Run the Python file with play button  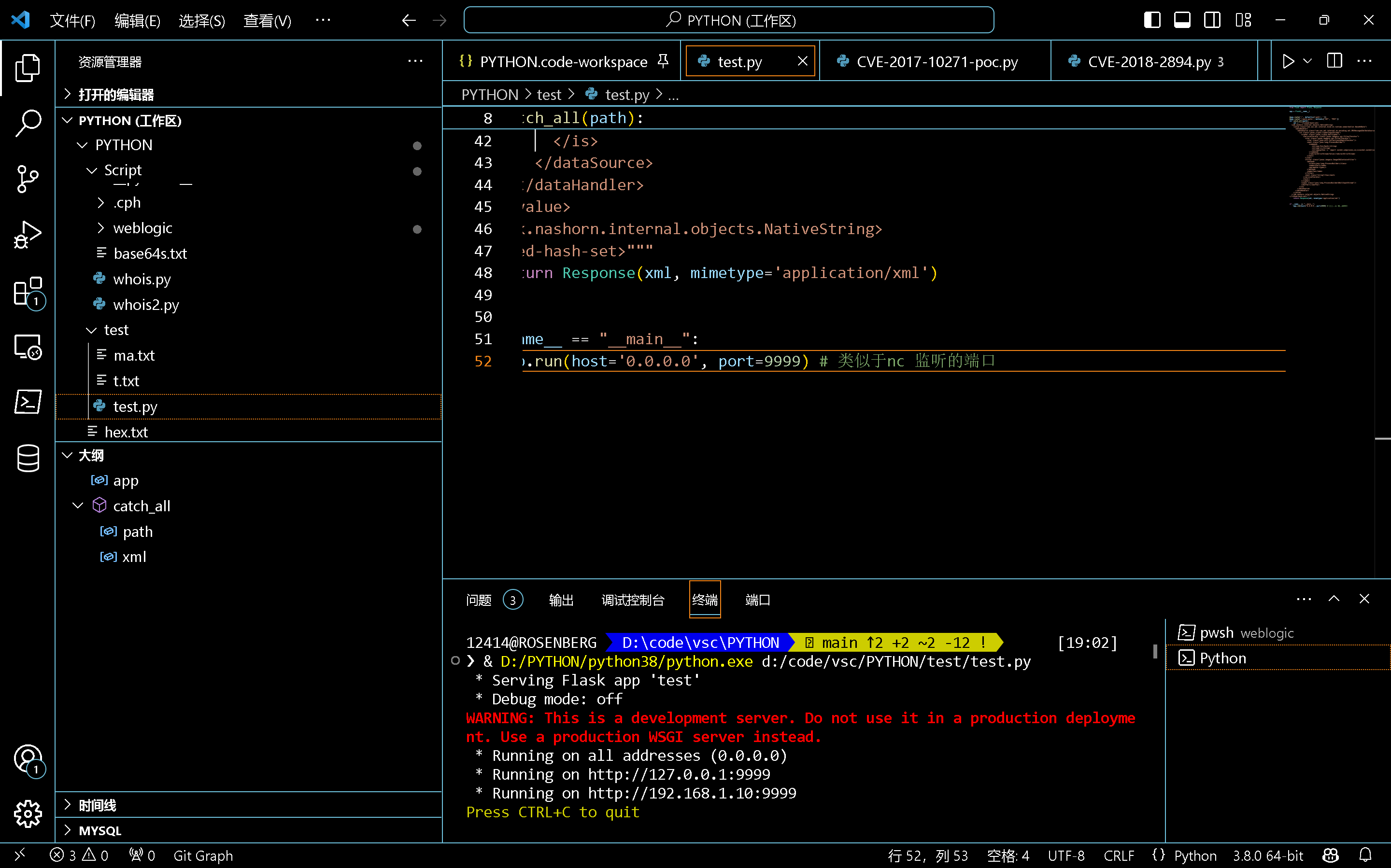click(1288, 61)
